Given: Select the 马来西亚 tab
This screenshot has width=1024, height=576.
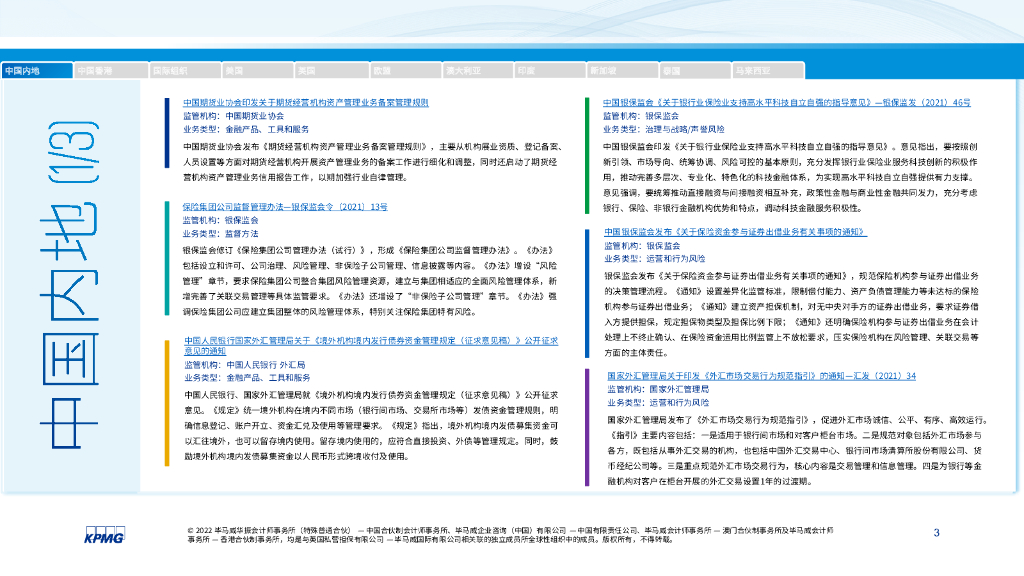Looking at the screenshot, I should click(x=768, y=71).
